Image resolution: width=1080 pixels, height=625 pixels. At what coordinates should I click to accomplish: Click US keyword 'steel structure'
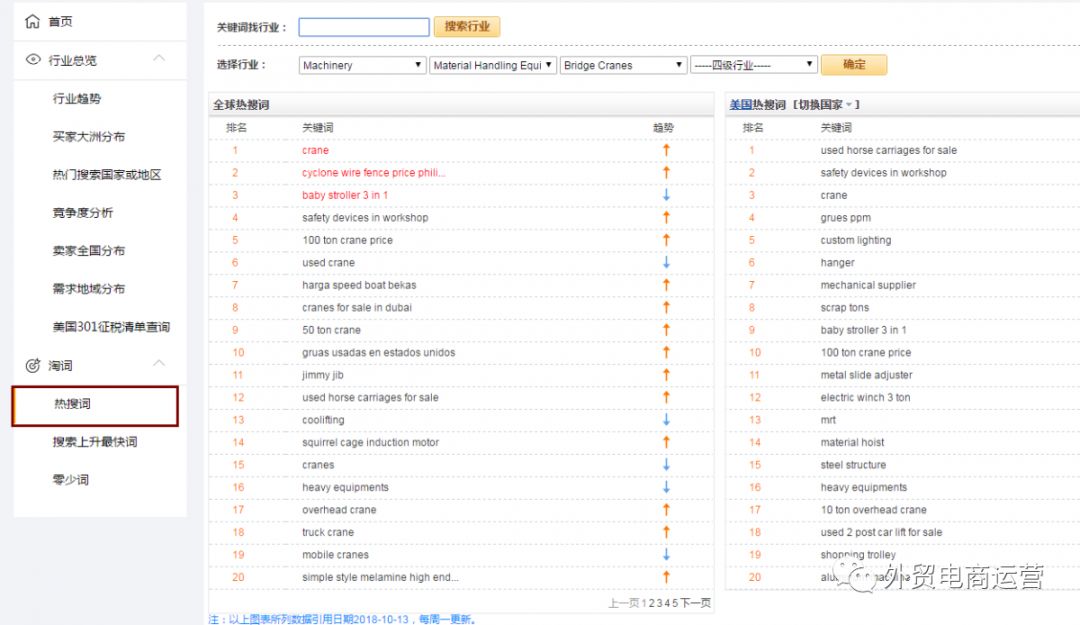click(853, 464)
